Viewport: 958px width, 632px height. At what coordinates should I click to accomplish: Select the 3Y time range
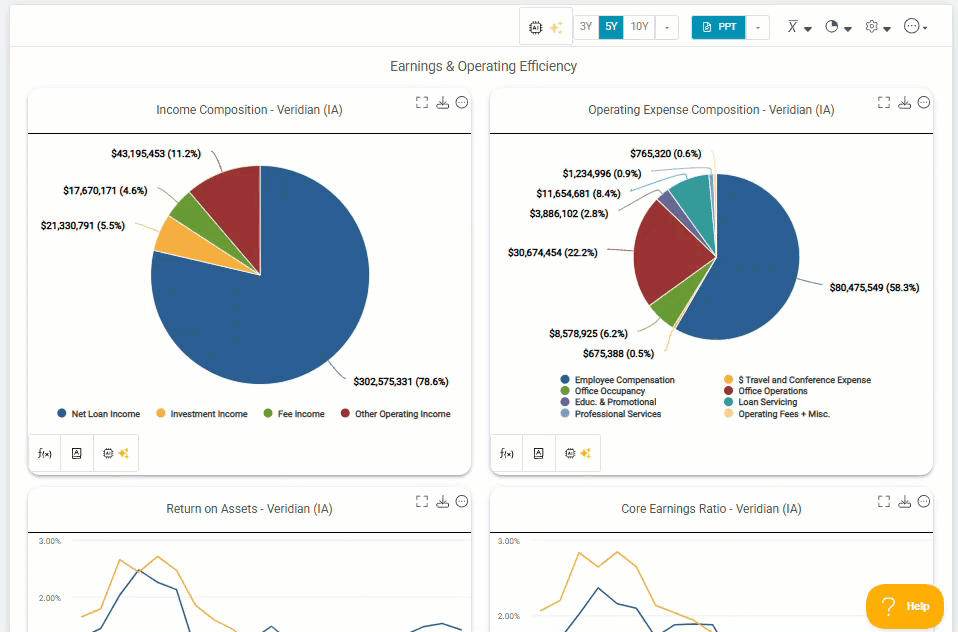point(586,27)
